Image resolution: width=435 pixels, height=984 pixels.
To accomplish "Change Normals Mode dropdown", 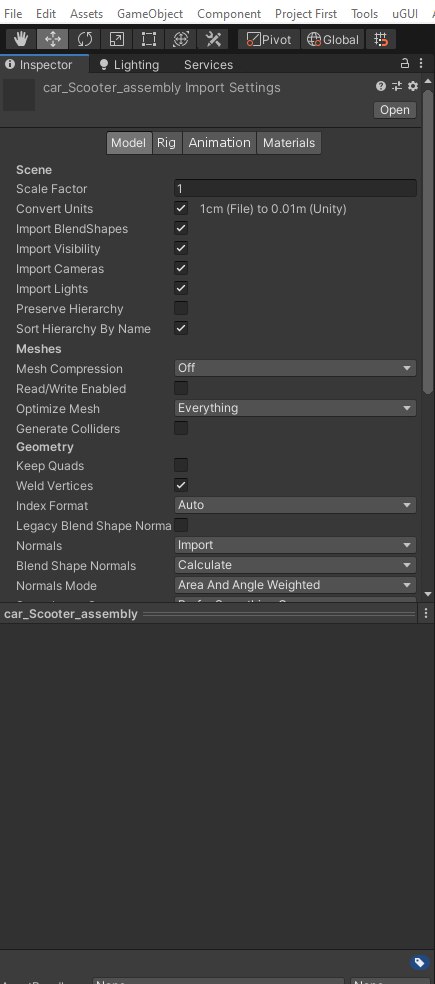I will (295, 586).
